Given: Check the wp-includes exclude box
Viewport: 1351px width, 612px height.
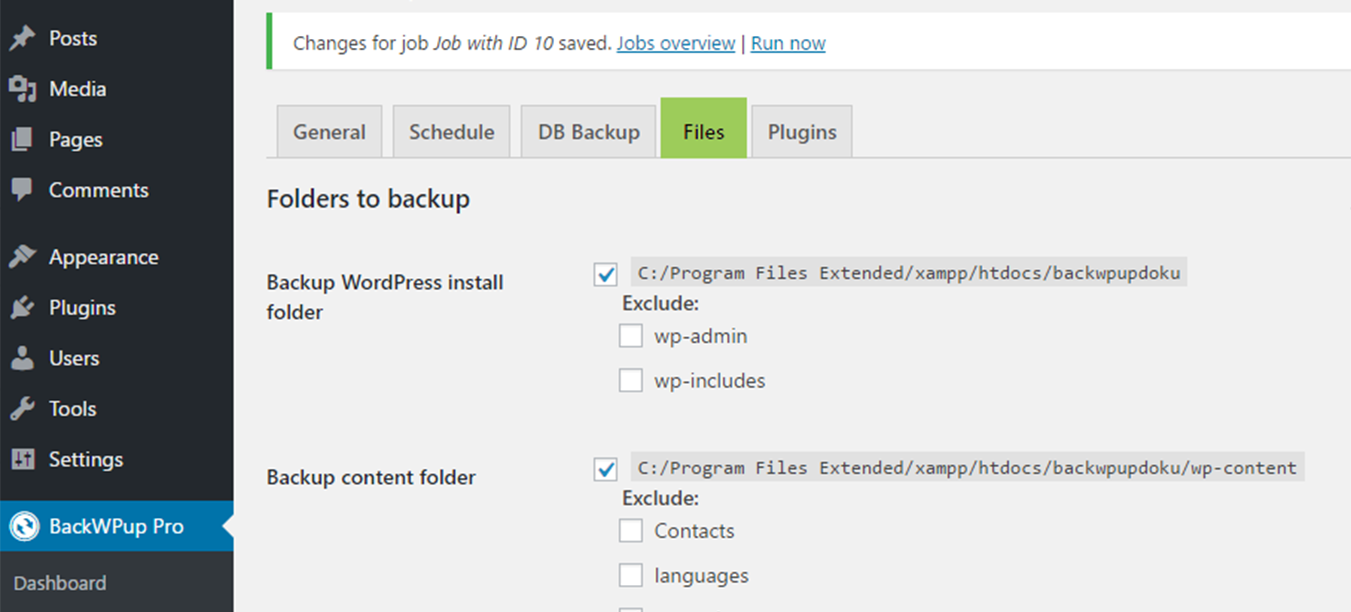Looking at the screenshot, I should tap(631, 380).
